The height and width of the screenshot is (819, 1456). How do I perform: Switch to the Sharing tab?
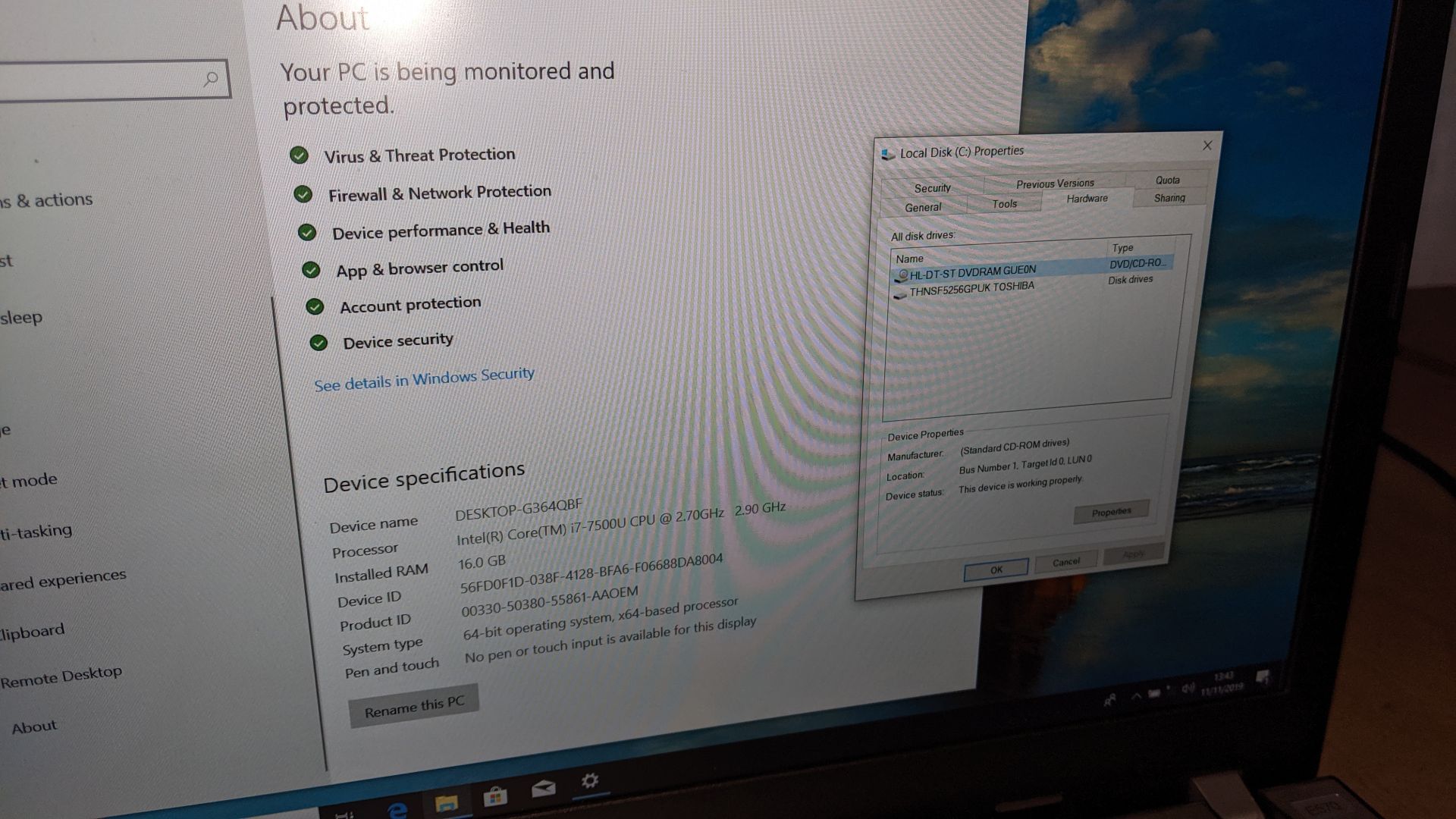1169,197
